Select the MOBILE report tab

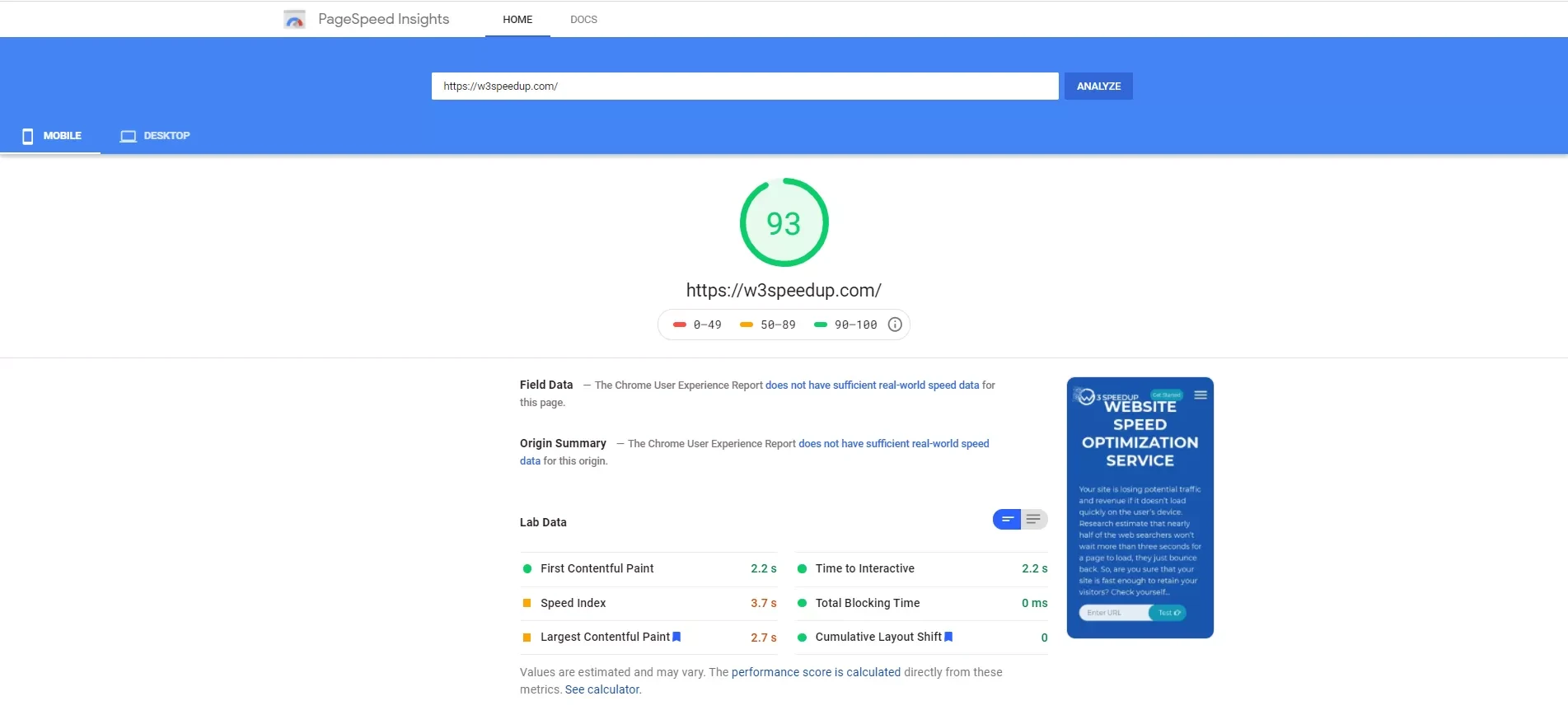click(x=51, y=136)
